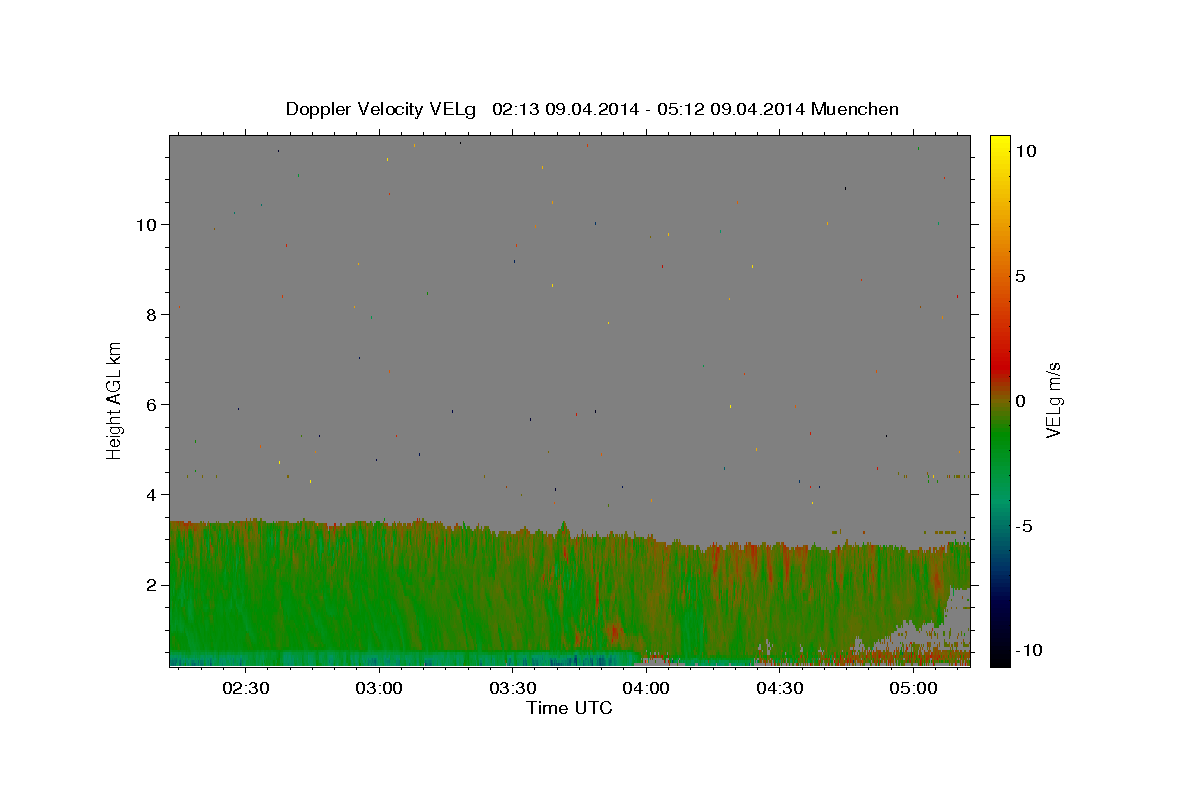The image size is (1200, 800).
Task: Click the 'Time UTC' x-axis label
Action: click(x=569, y=708)
